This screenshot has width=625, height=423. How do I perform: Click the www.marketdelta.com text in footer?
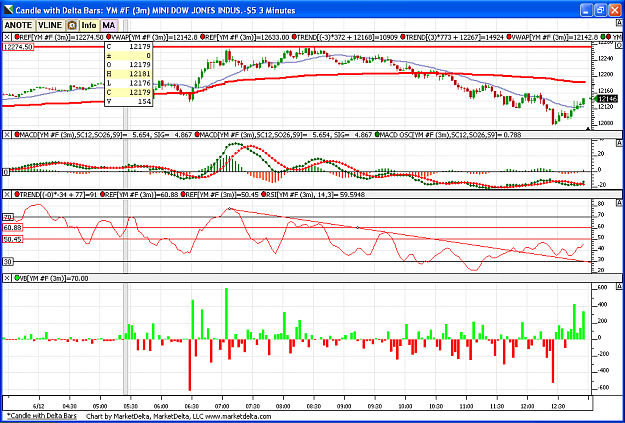[238, 416]
